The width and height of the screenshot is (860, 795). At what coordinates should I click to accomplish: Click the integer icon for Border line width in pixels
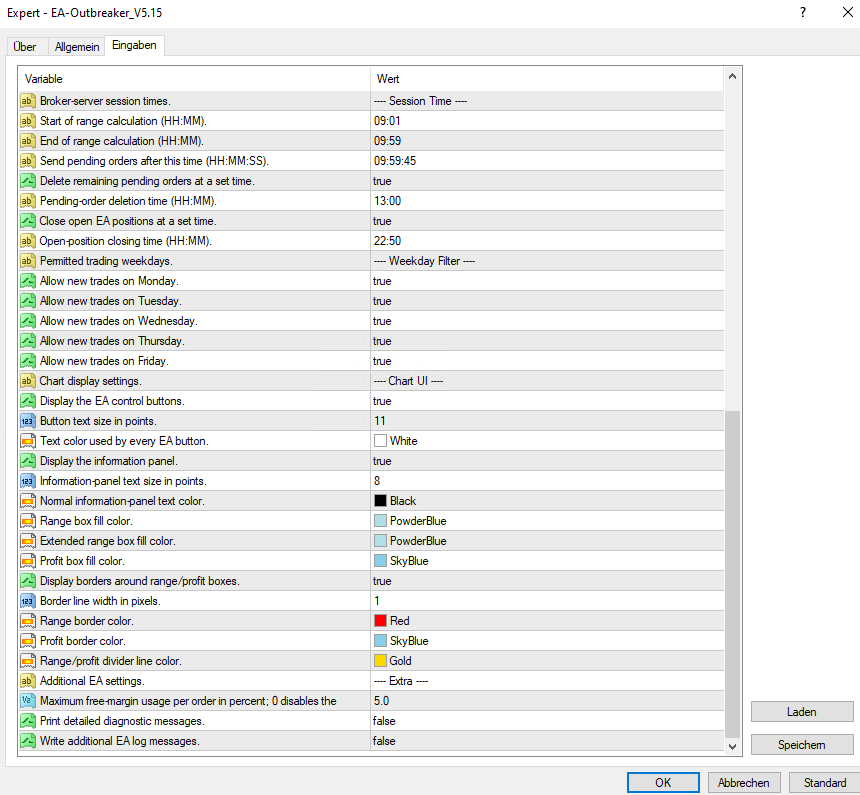coord(27,601)
